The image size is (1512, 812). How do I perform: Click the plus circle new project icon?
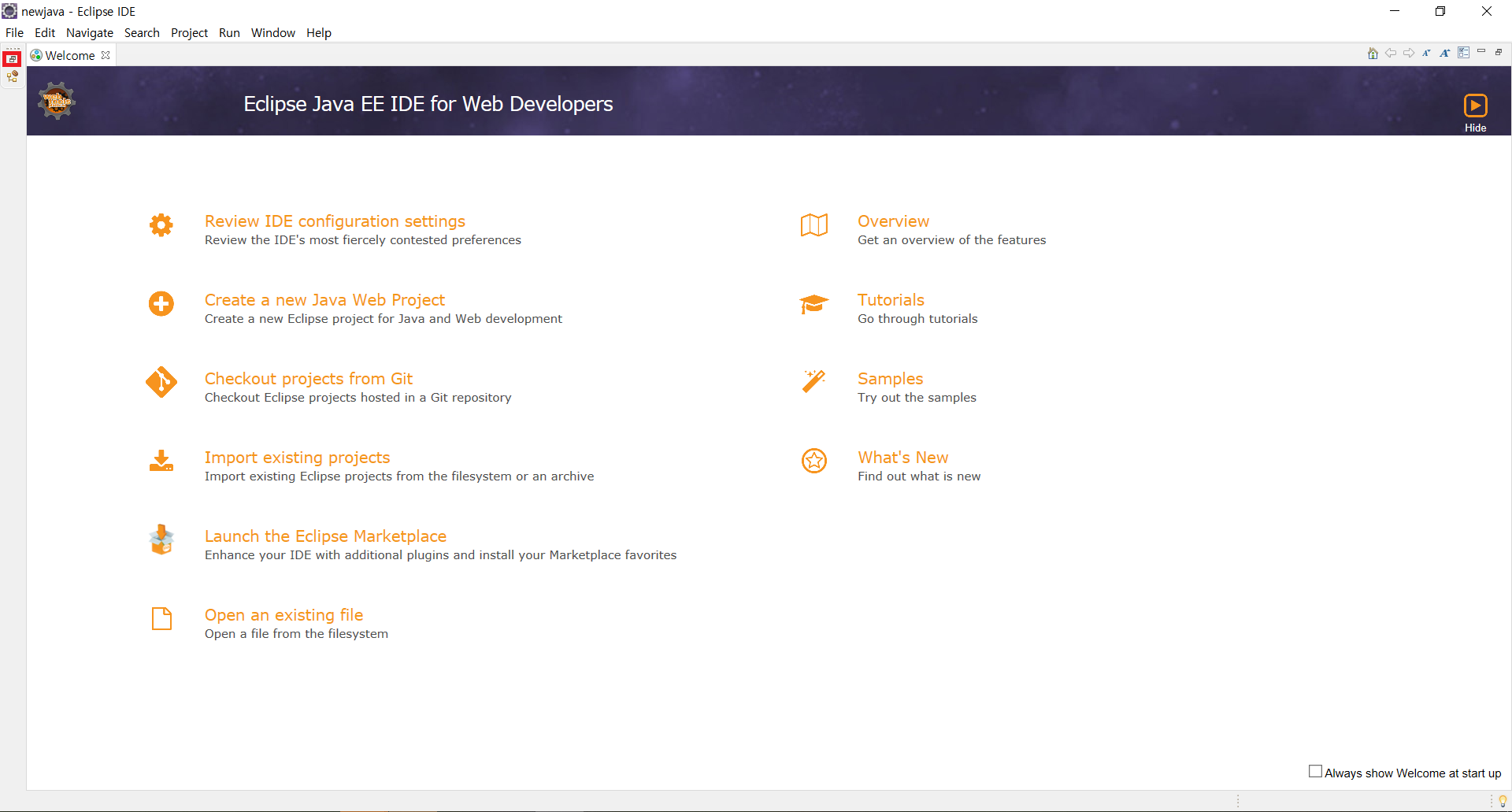(x=161, y=303)
